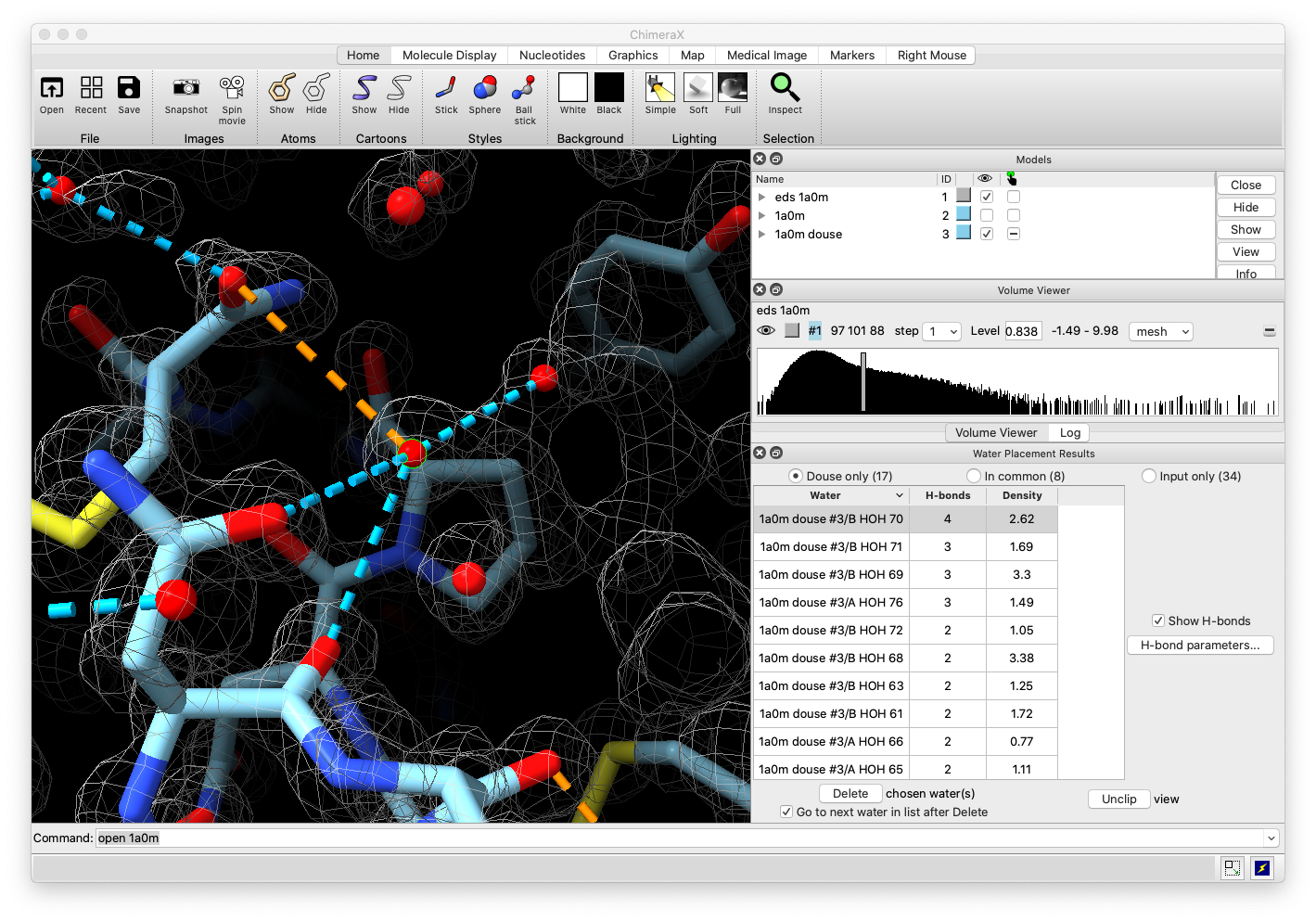
Task: Select the Ball stick style icon
Action: pos(524,89)
